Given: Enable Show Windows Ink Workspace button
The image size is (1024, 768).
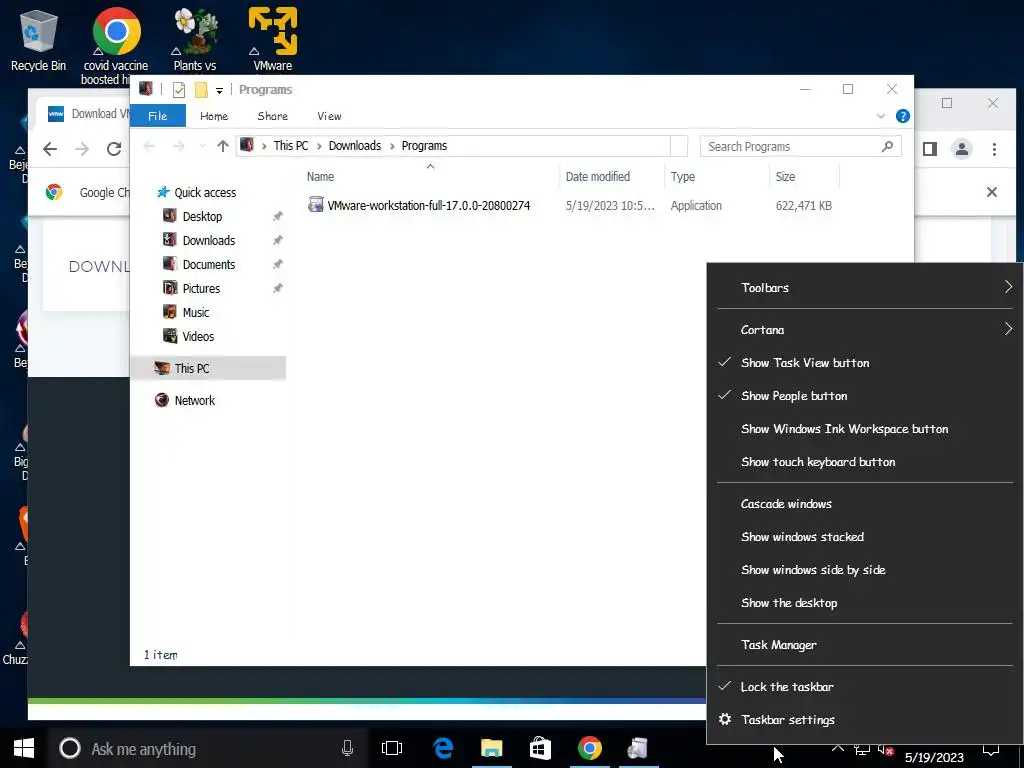Looking at the screenshot, I should point(865,429).
